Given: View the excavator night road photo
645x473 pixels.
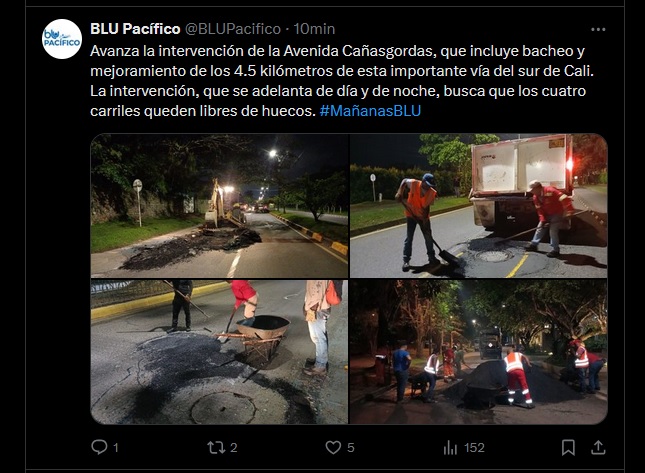Looking at the screenshot, I should [x=219, y=206].
